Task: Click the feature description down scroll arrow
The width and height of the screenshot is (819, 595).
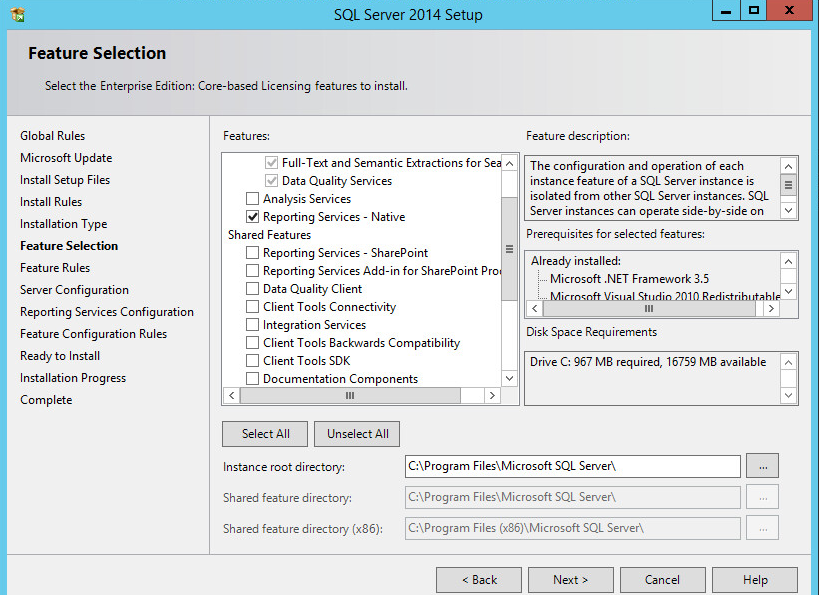Action: tap(789, 211)
